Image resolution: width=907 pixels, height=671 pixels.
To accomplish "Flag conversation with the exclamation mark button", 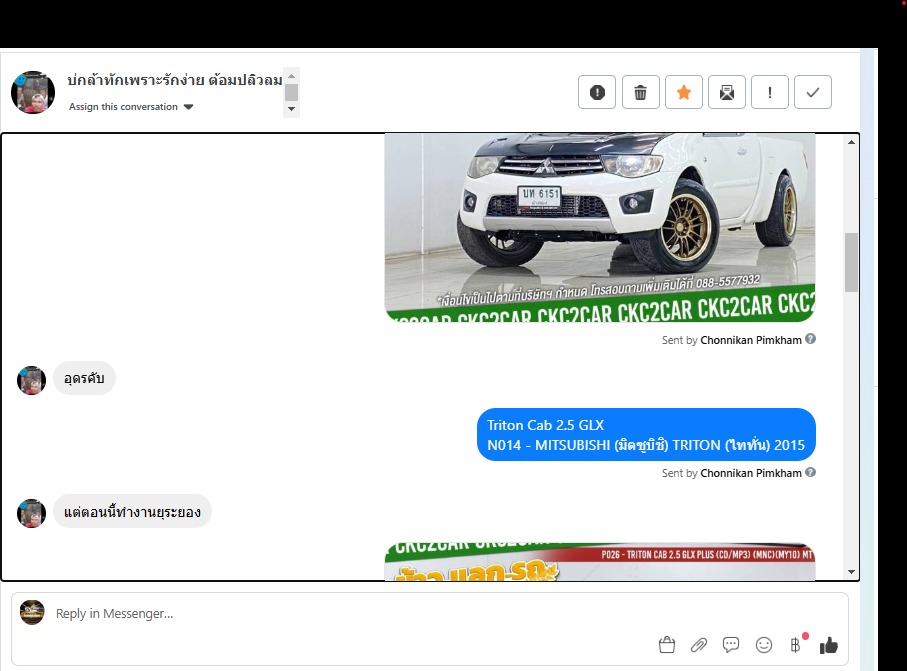I will click(770, 93).
